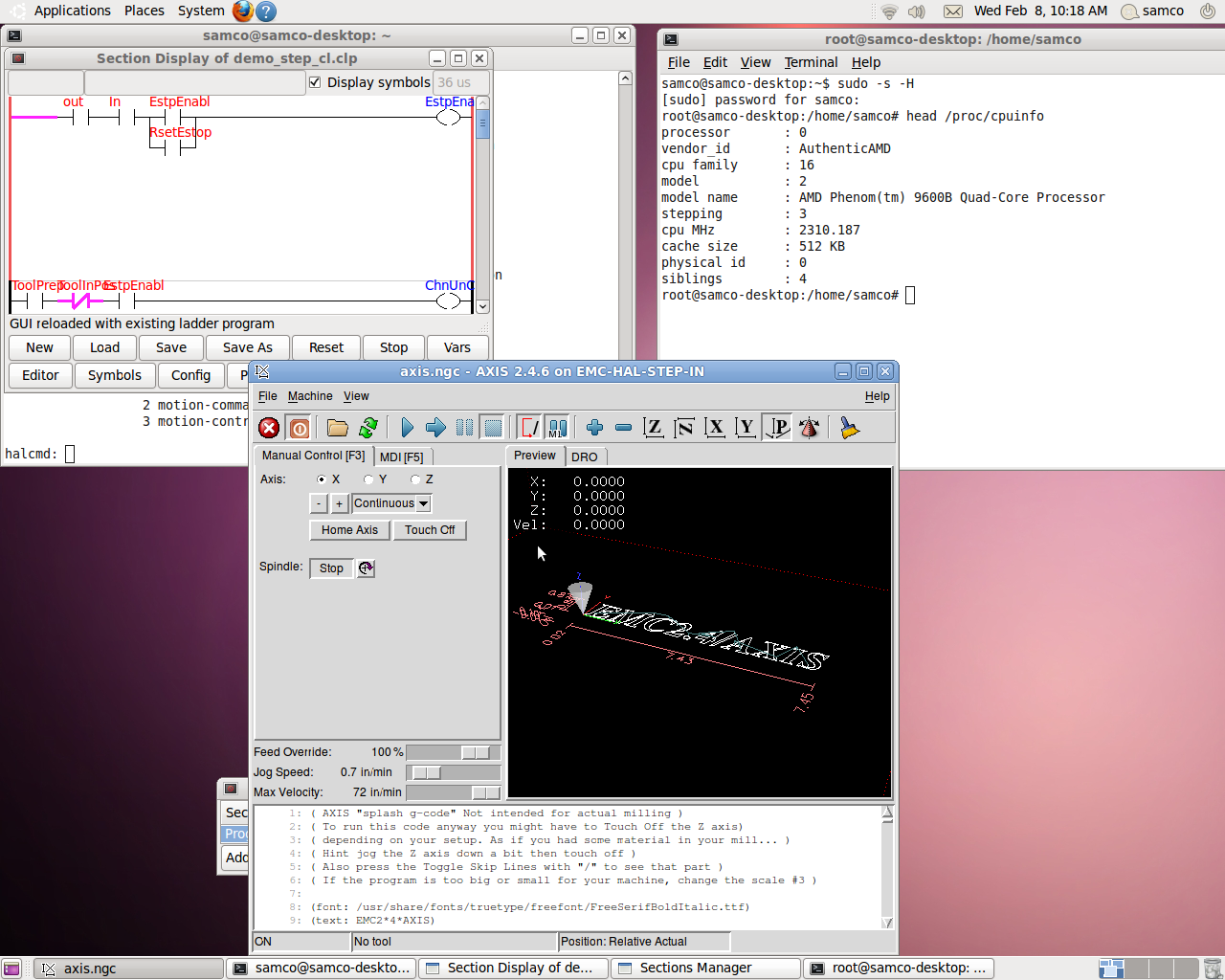Open the Applications menu in top panel
This screenshot has height=980, width=1225.
tap(73, 11)
